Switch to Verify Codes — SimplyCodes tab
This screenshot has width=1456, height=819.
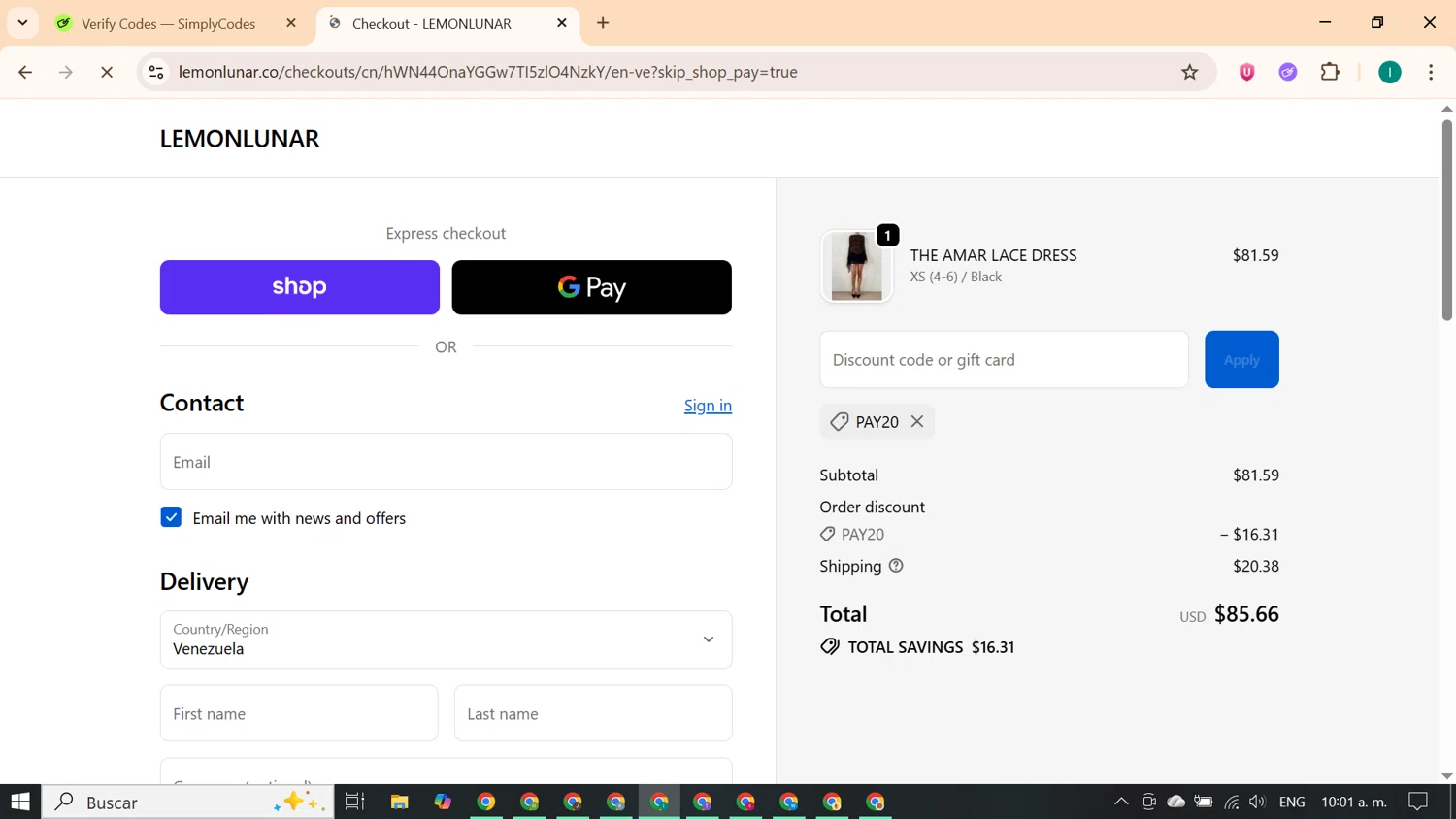click(x=169, y=23)
